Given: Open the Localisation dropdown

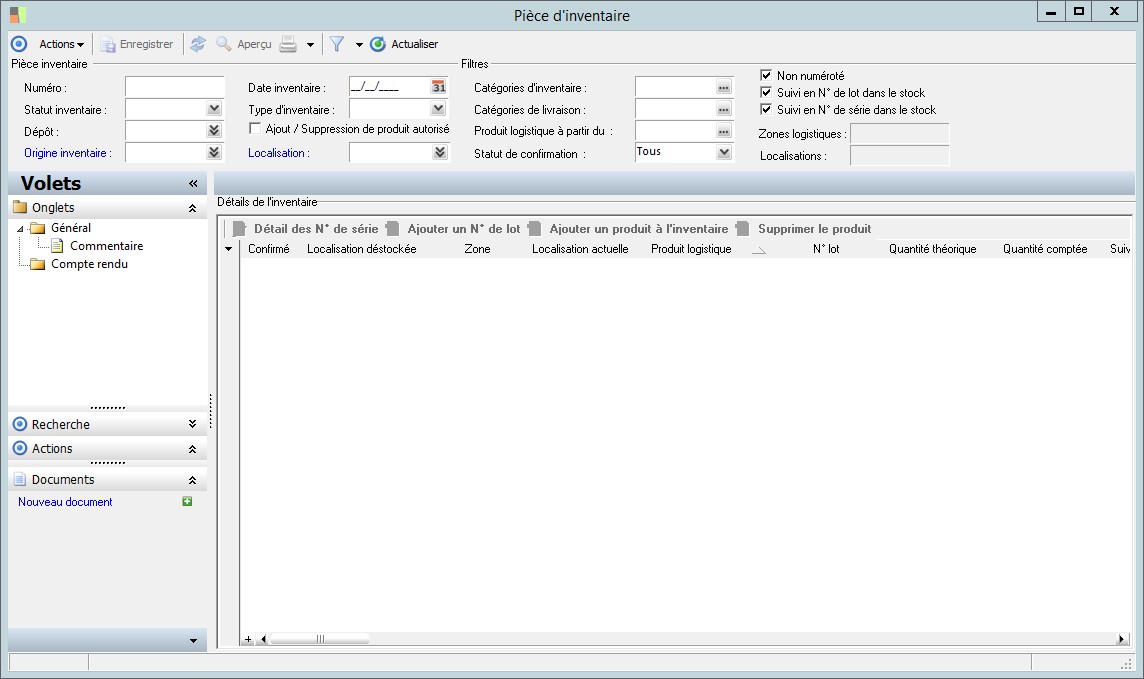Looking at the screenshot, I should (439, 152).
